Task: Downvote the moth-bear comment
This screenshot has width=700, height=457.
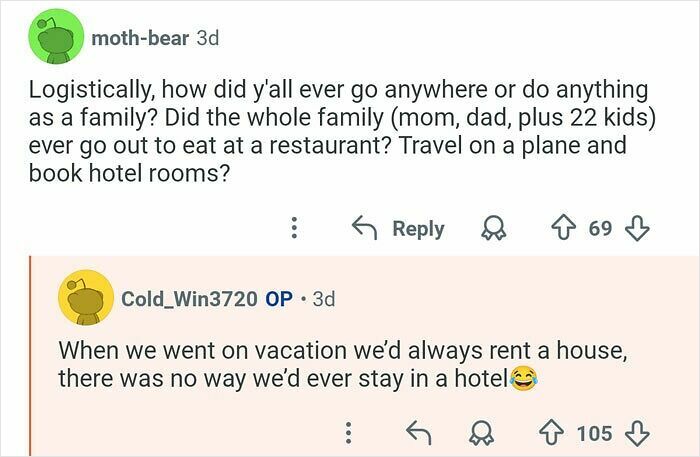Action: pyautogui.click(x=636, y=228)
